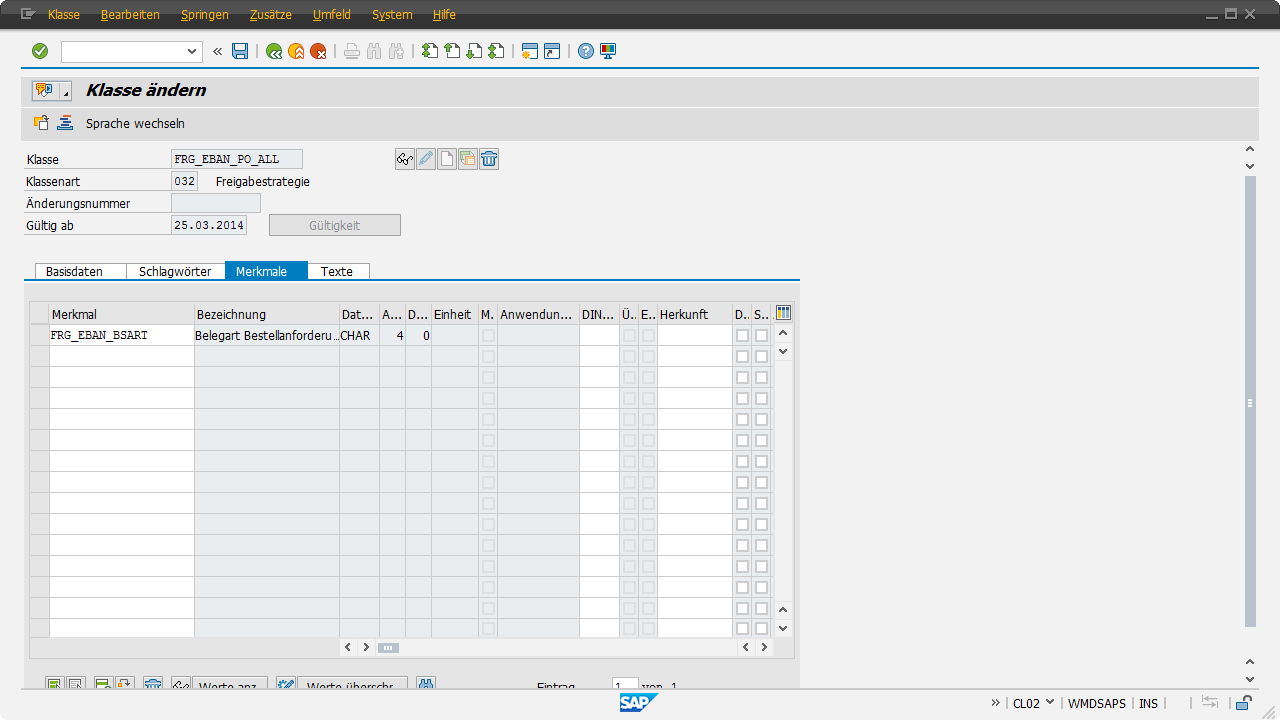The image size is (1280, 720).
Task: Tick the S.. checkbox for FRG_EBAN_BSART row
Action: (762, 336)
